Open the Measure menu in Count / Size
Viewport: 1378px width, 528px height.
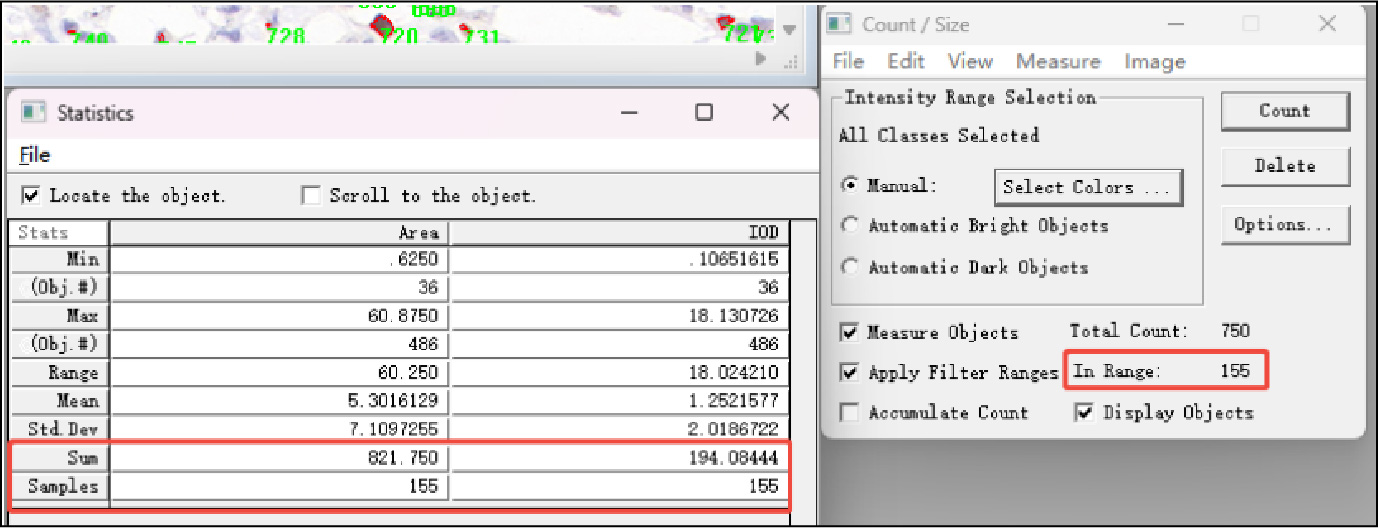point(1058,62)
